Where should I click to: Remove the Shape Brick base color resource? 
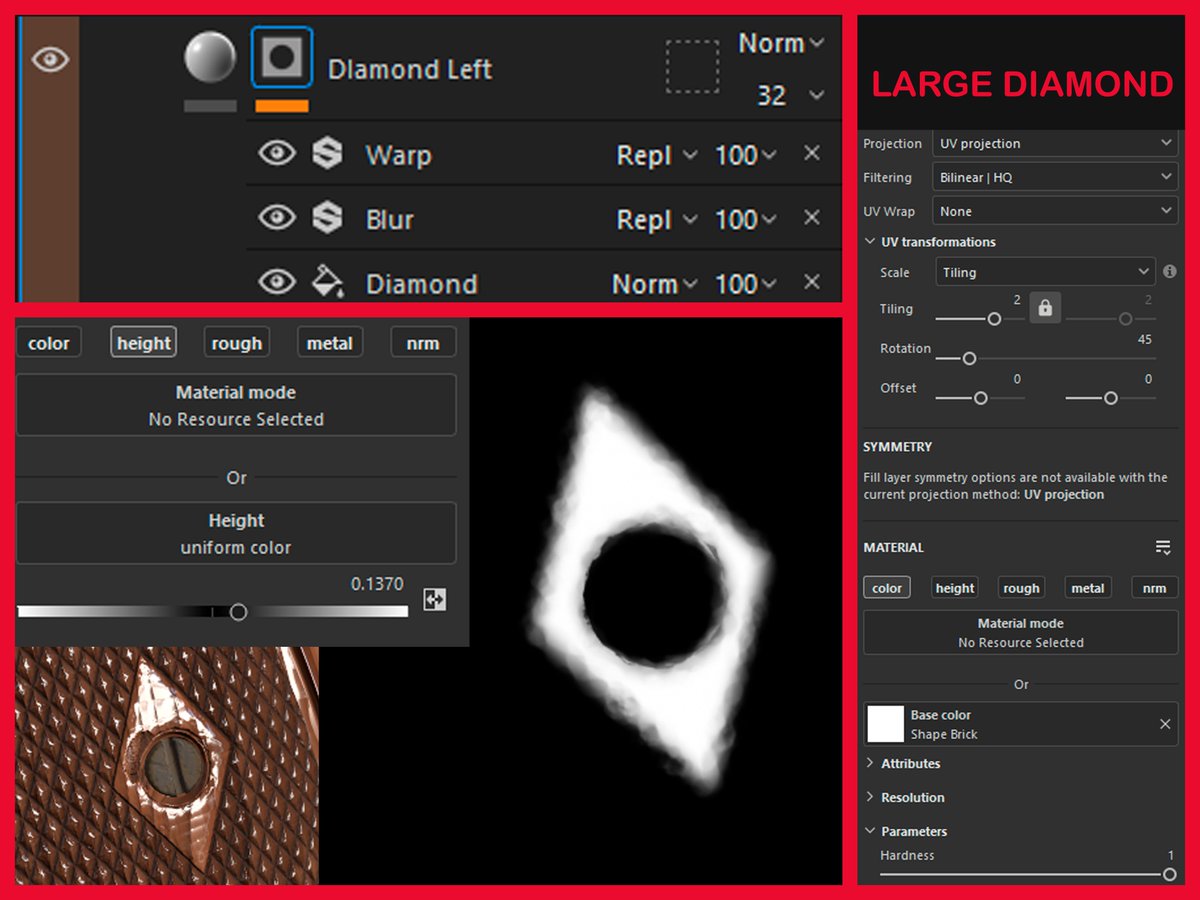[x=1164, y=724]
